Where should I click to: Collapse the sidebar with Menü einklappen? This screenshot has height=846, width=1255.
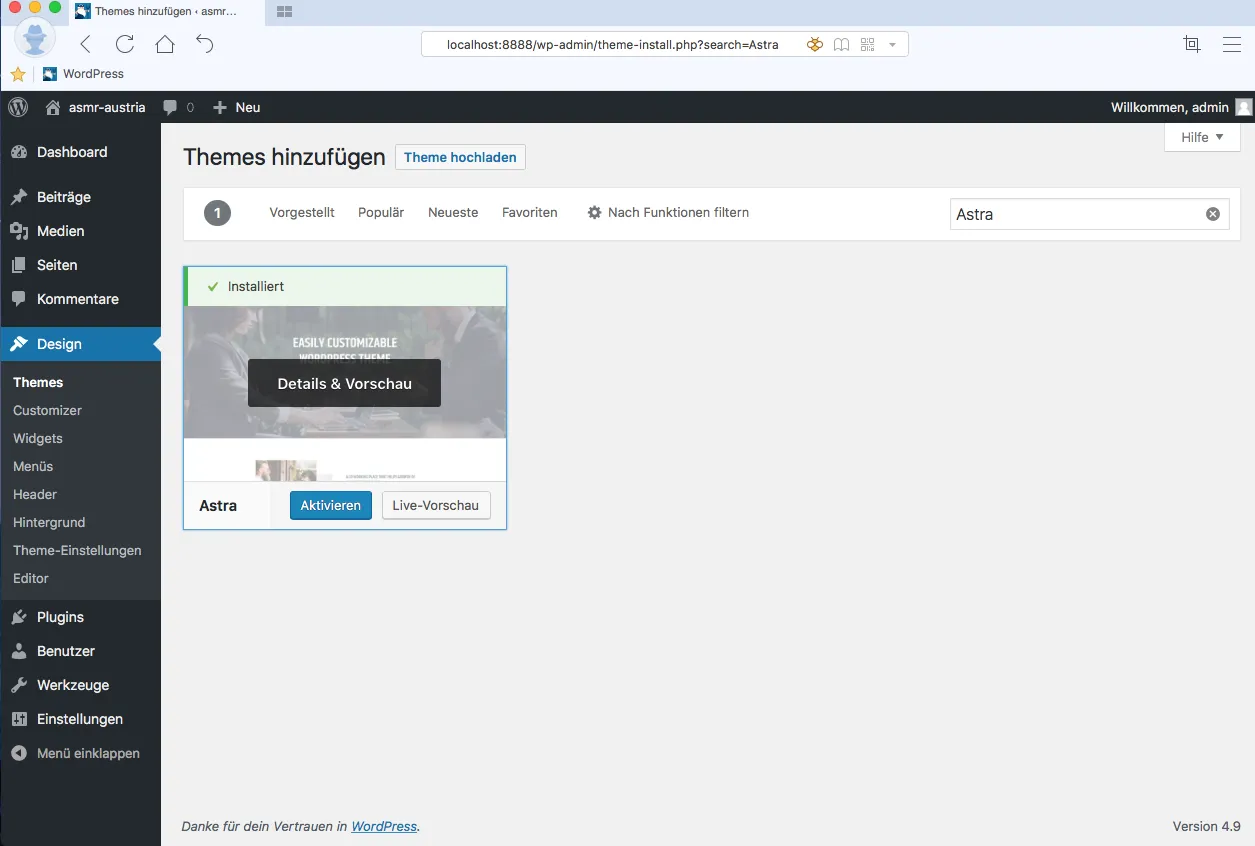coord(80,753)
